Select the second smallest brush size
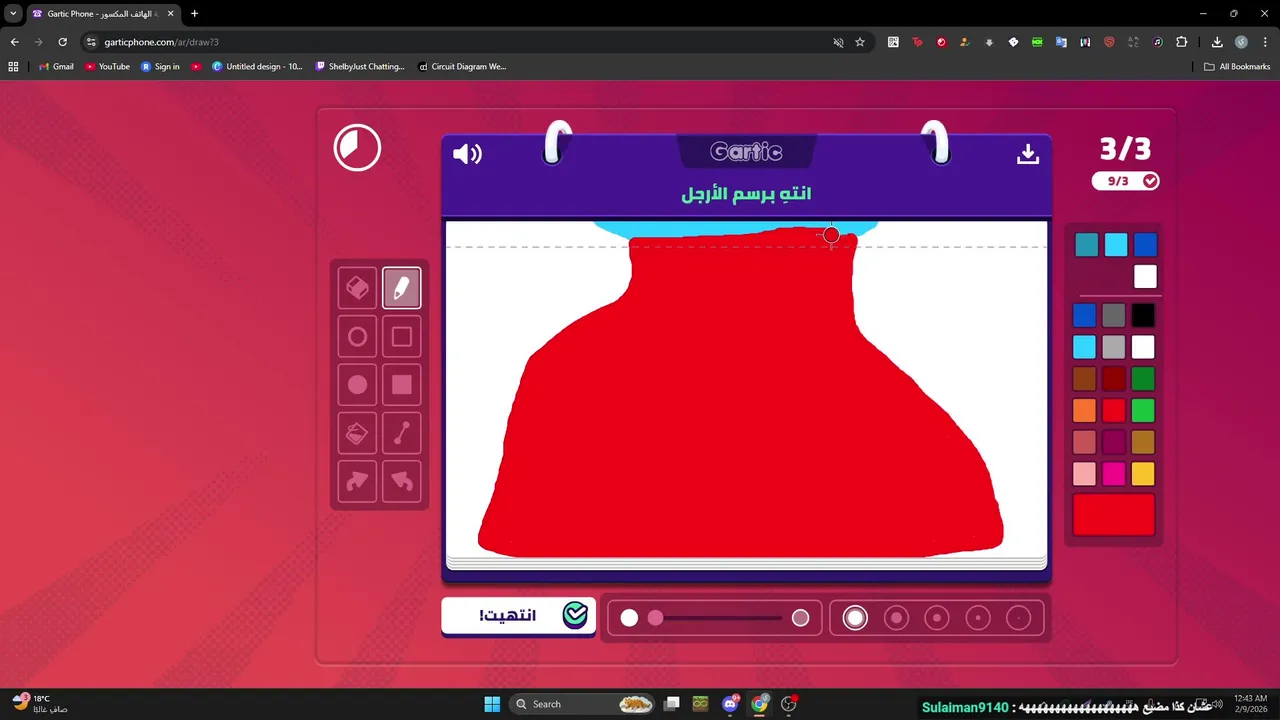 pos(978,618)
